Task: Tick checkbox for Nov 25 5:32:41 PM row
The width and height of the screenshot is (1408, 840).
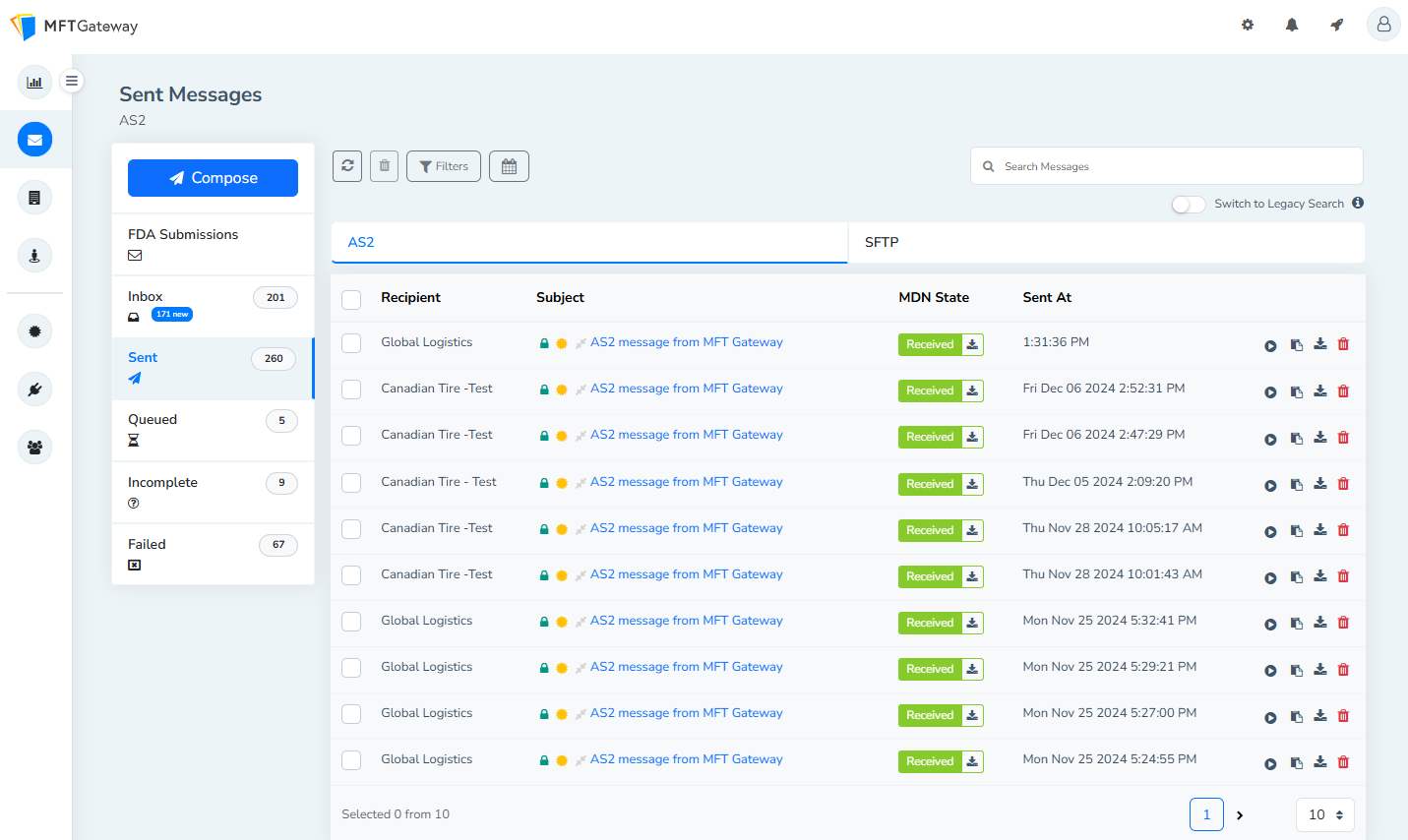Action: (x=351, y=622)
